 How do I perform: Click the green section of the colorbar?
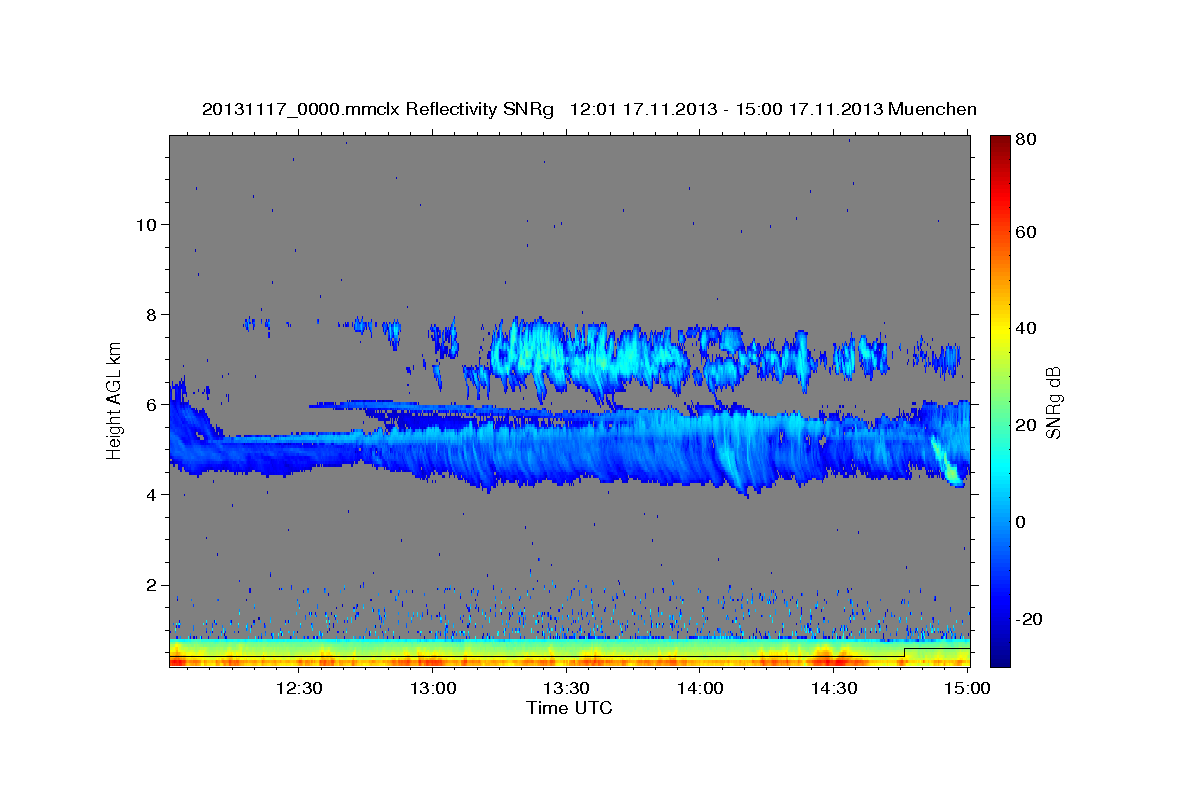pos(1000,400)
